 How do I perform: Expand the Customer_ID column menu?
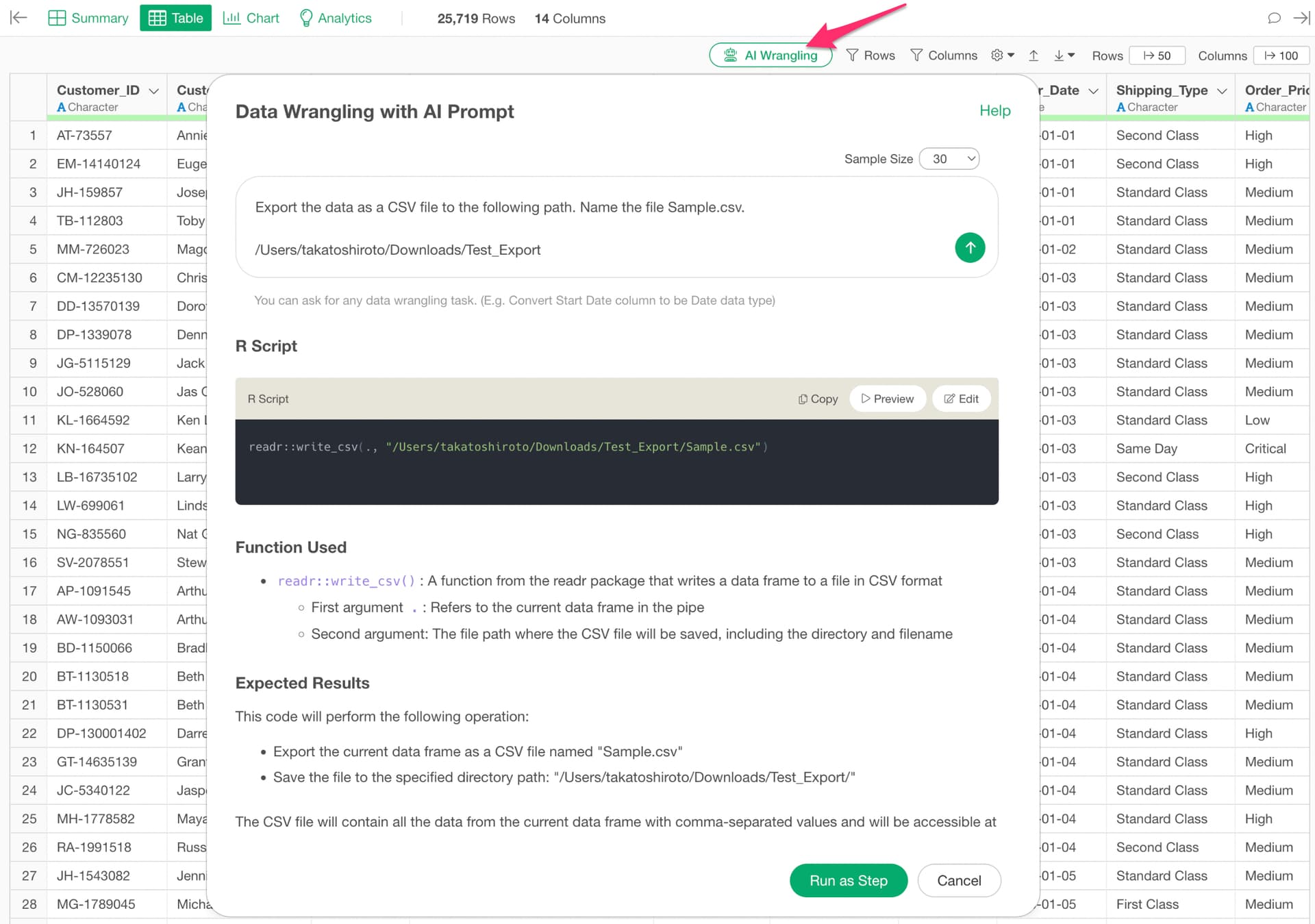tap(154, 91)
